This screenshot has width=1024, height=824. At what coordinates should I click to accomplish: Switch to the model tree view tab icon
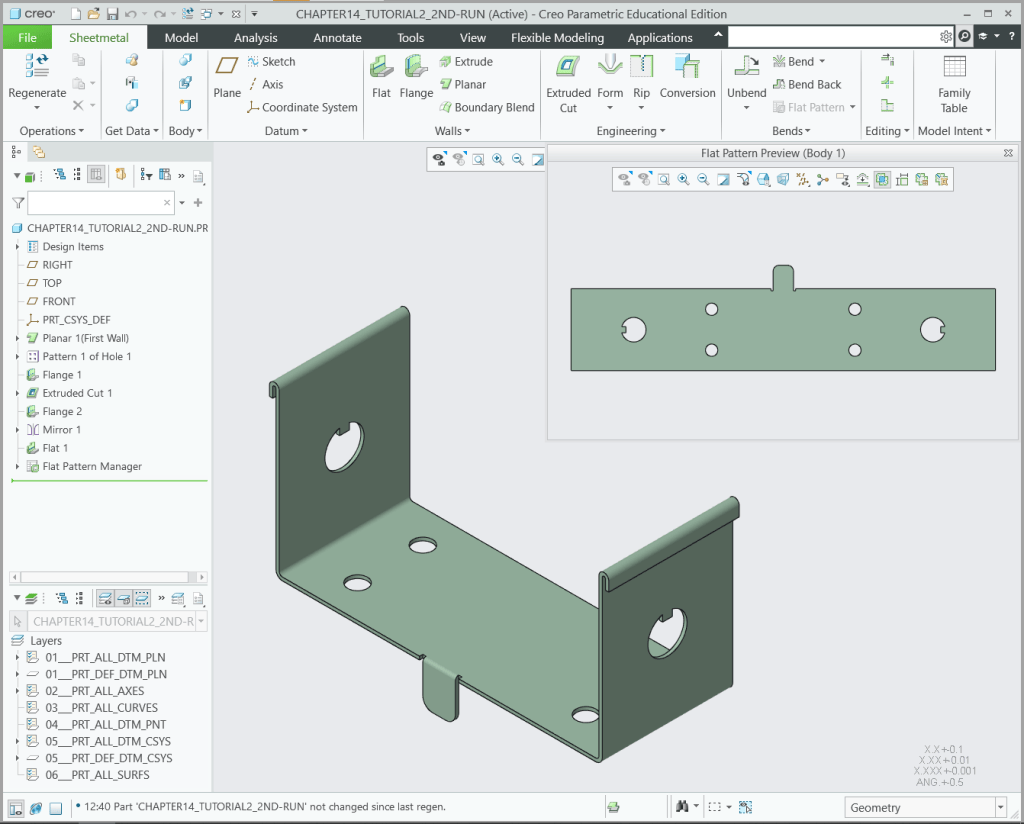[x=16, y=152]
